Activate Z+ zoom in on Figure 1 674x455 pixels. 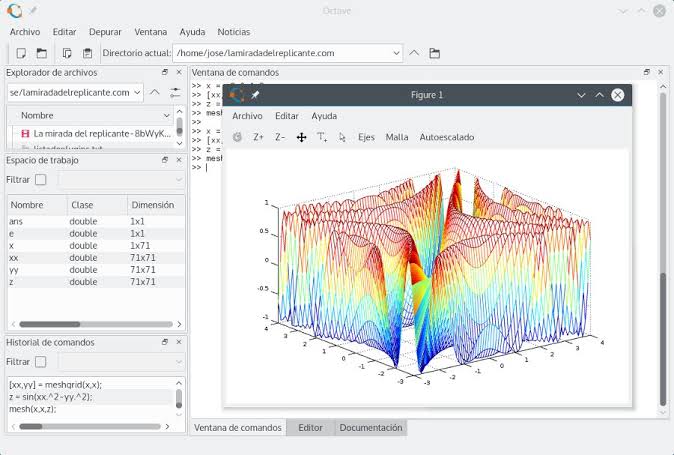(258, 137)
